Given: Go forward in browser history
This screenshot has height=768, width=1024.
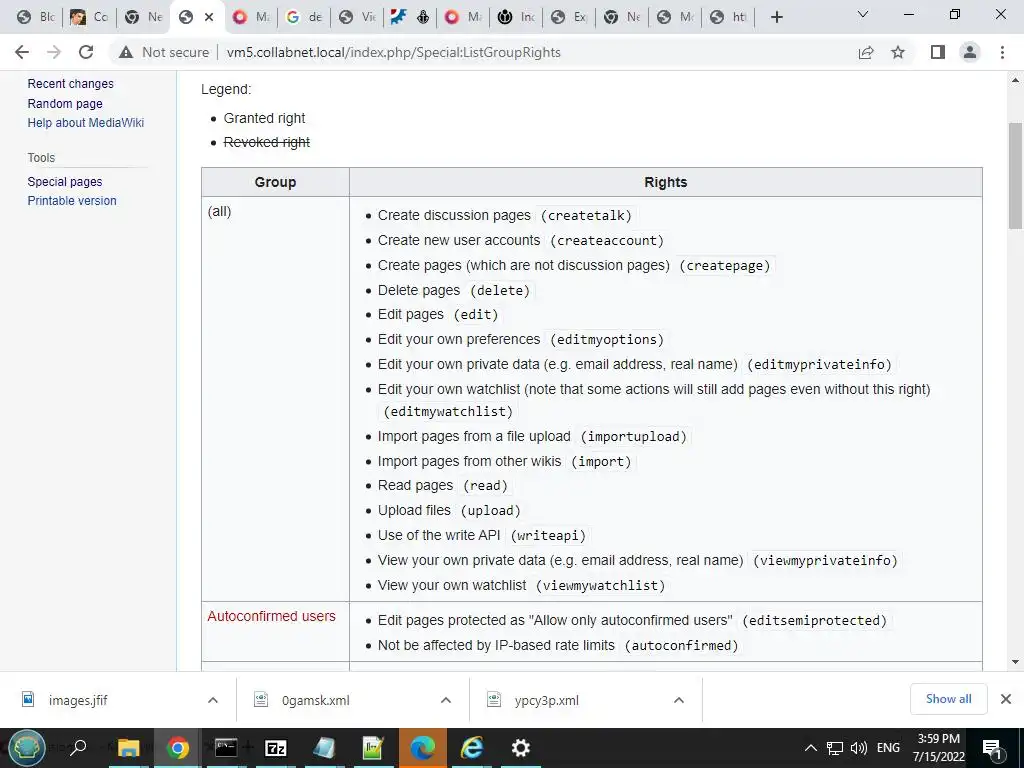Looking at the screenshot, I should [54, 52].
